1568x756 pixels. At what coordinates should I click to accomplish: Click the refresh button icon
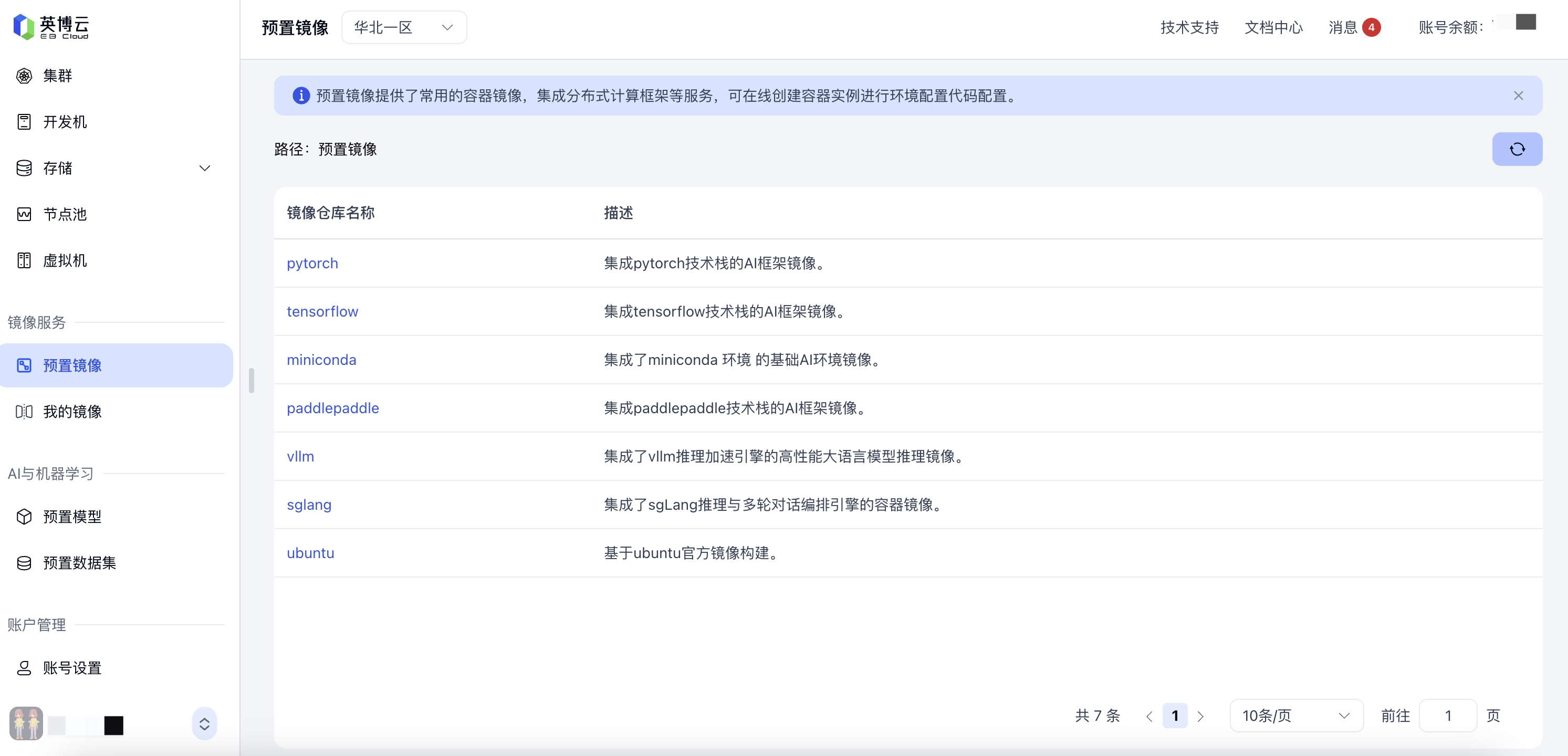(1516, 149)
